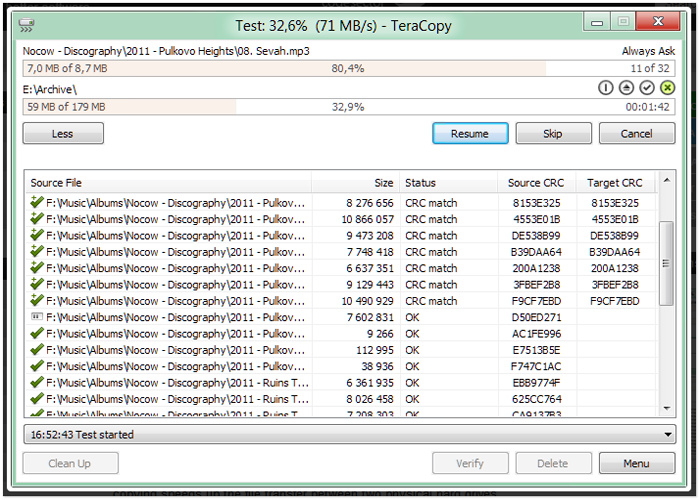Sort by Target CRC column header
This screenshot has height=500, width=700.
pos(615,183)
